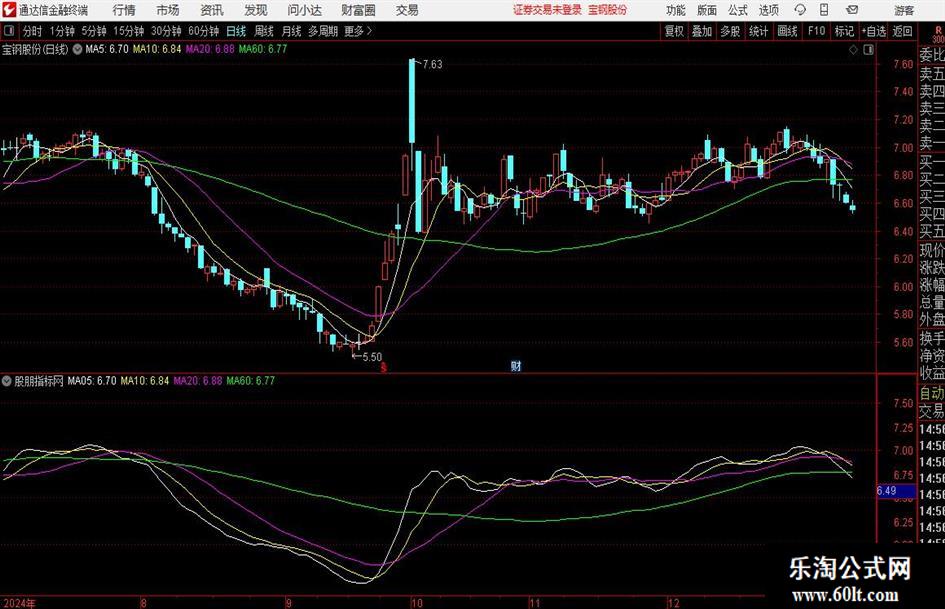The width and height of the screenshot is (945, 609).
Task: Click the sub-chart MA60: 6.77 label
Action: (251, 381)
